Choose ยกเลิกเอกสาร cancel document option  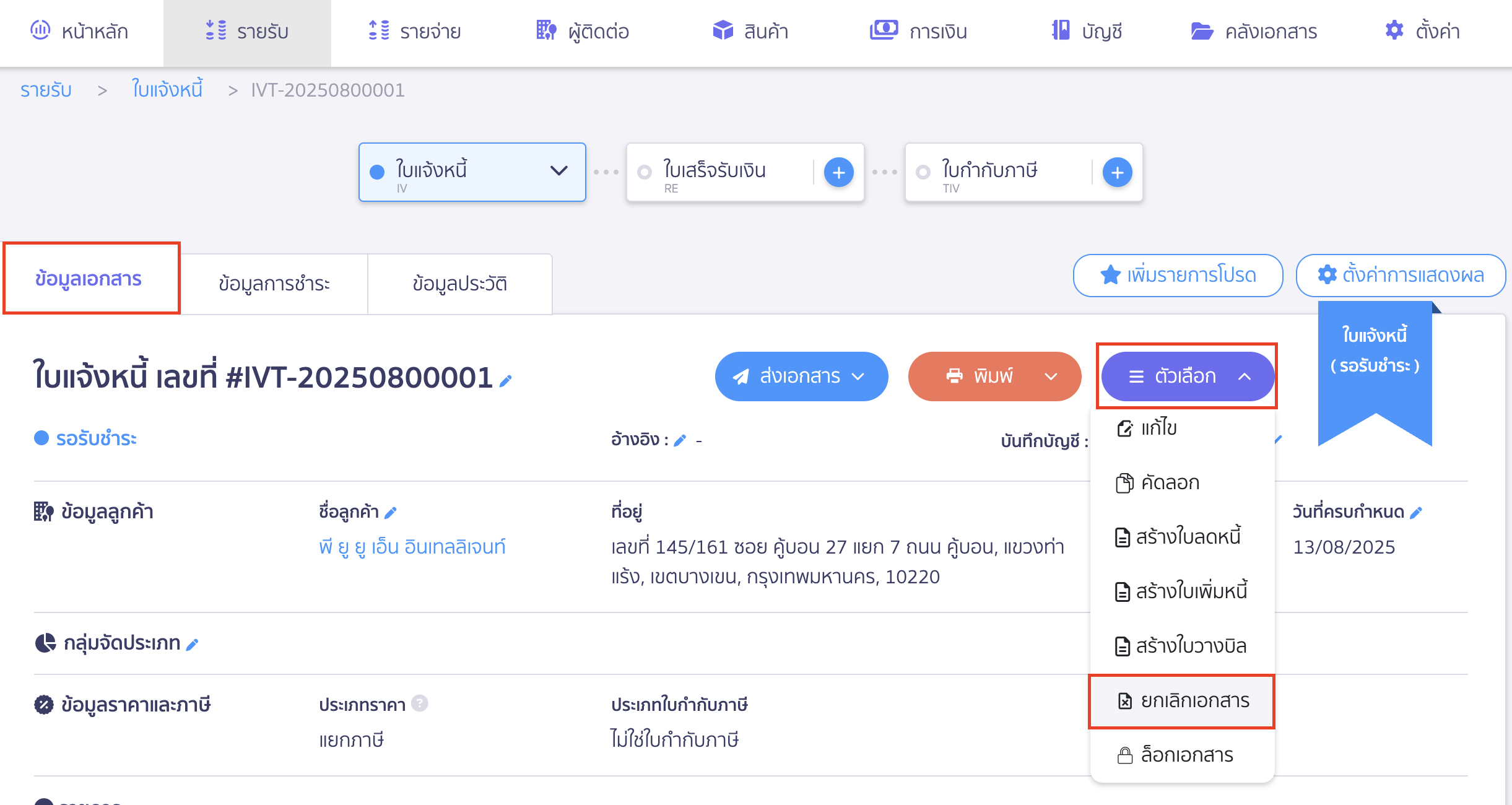click(1182, 701)
